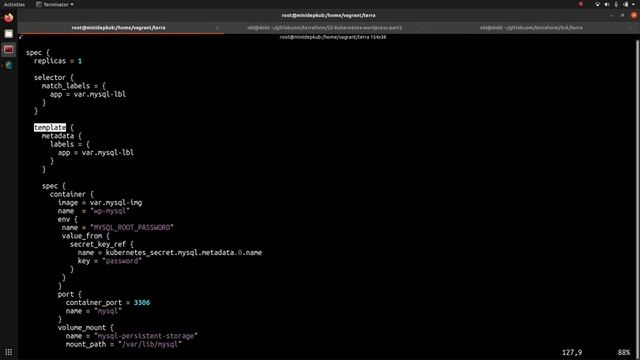The image size is (640, 360).
Task: Click the key = "password" line
Action: pyautogui.click(x=109, y=261)
